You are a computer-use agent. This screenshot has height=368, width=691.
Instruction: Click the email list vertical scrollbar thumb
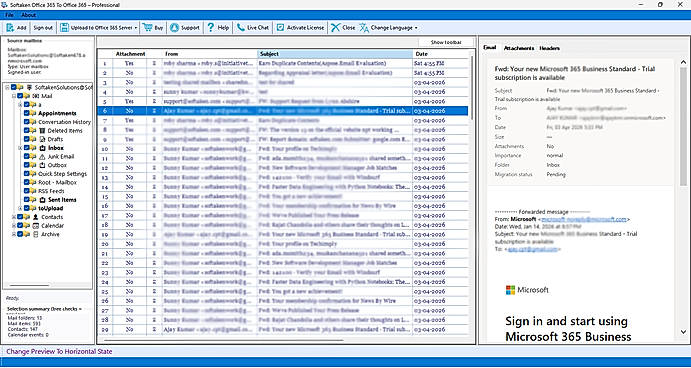click(471, 87)
